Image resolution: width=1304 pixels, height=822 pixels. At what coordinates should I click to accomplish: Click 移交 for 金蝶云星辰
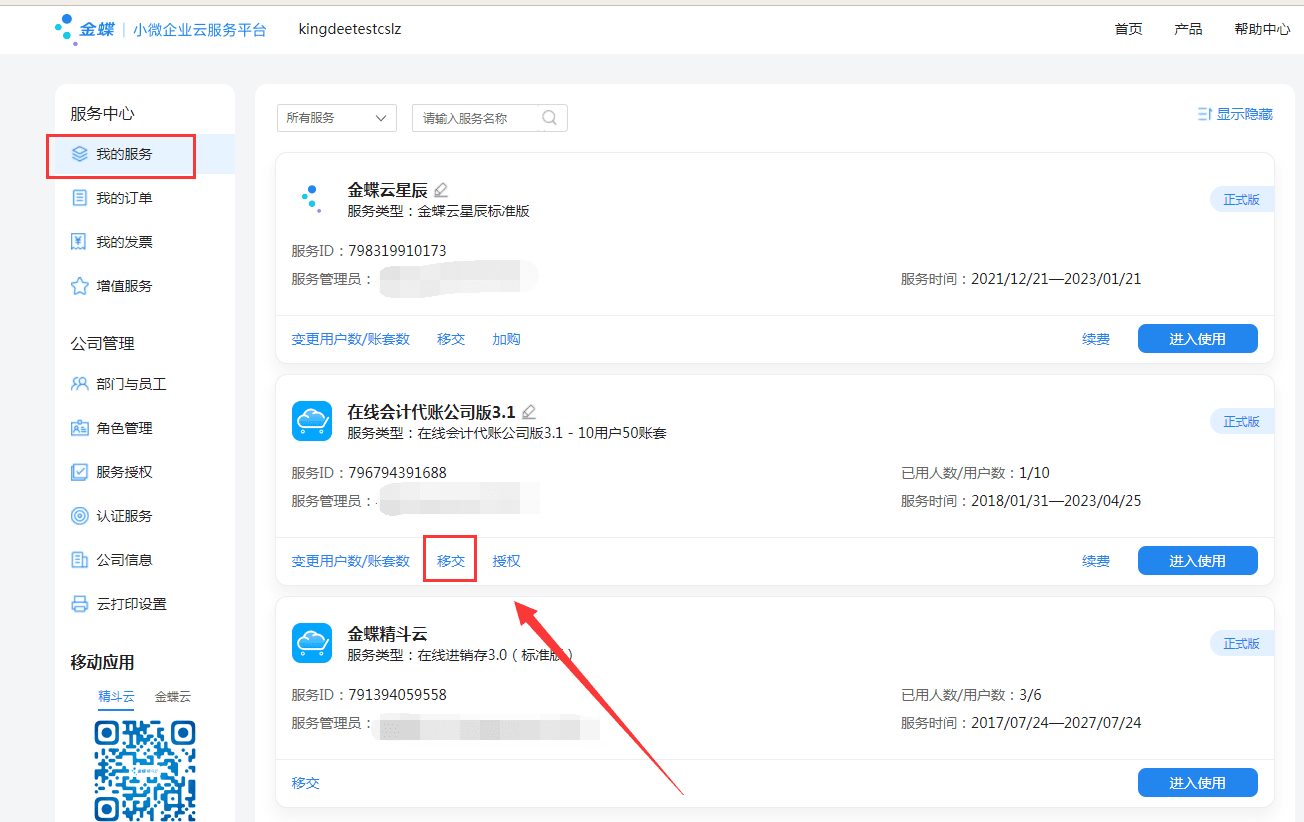(451, 339)
